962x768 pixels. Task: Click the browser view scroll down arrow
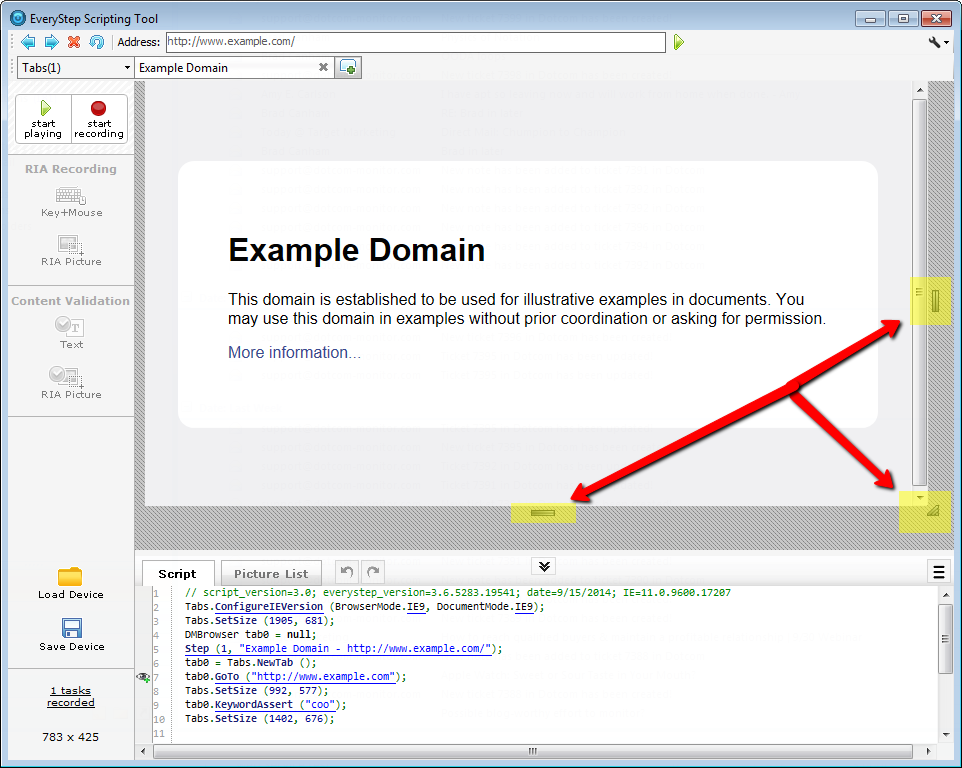[920, 497]
